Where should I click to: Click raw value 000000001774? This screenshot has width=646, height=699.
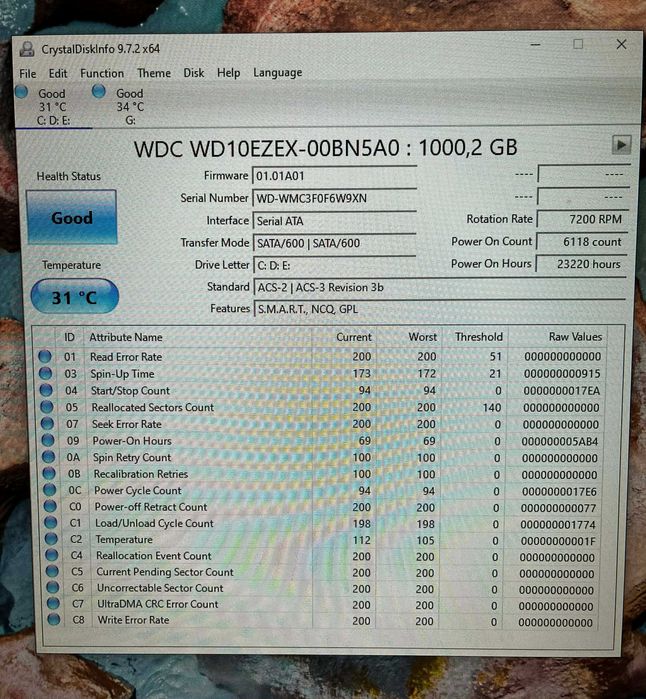(x=558, y=524)
